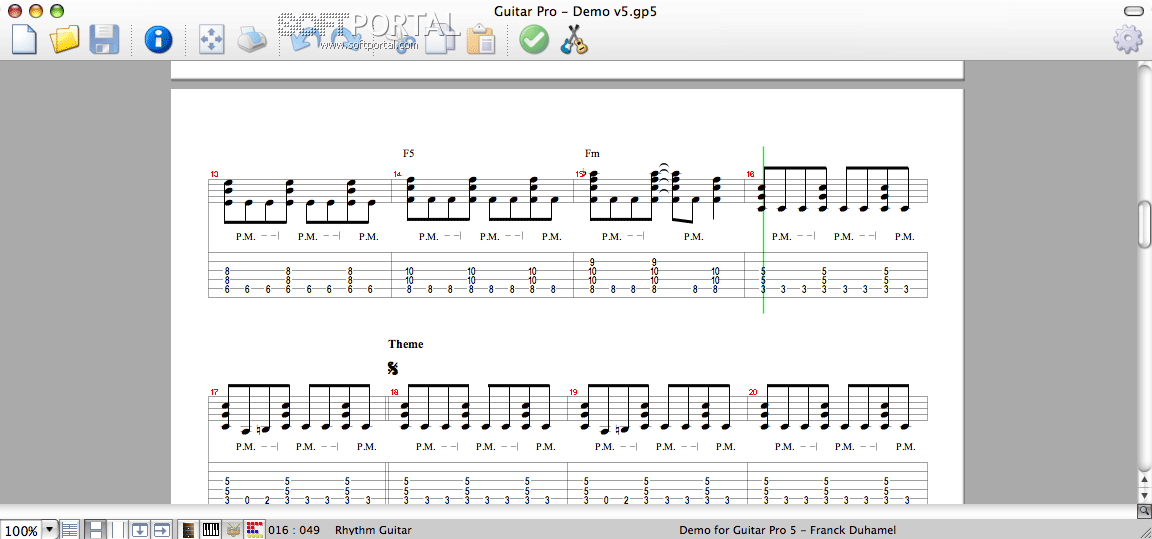Copy selection with the two-pages icon

coord(442,39)
